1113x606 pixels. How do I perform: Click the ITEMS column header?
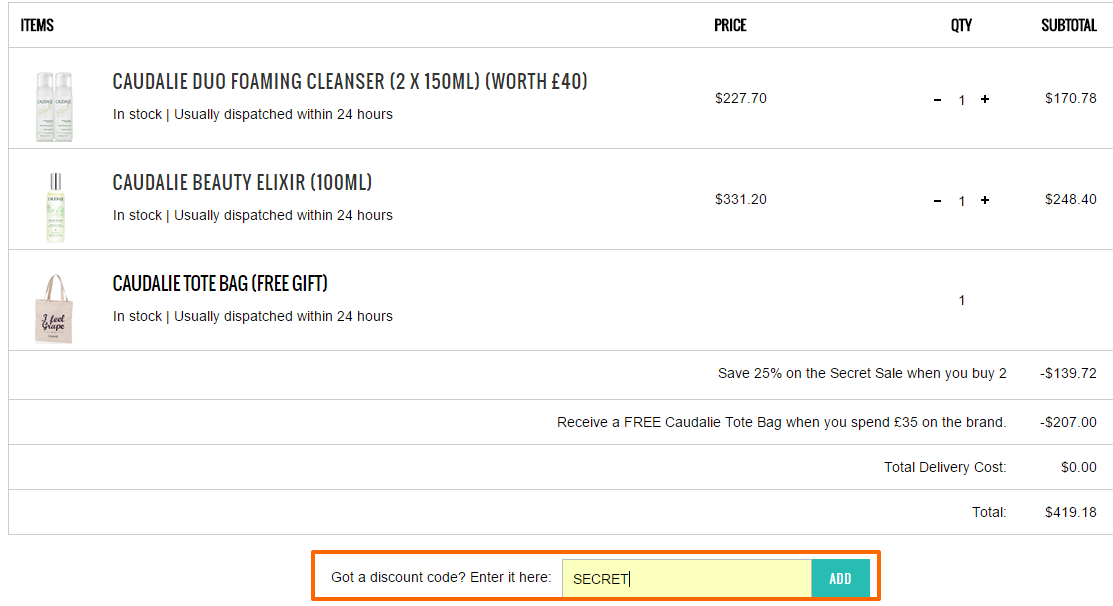point(37,26)
